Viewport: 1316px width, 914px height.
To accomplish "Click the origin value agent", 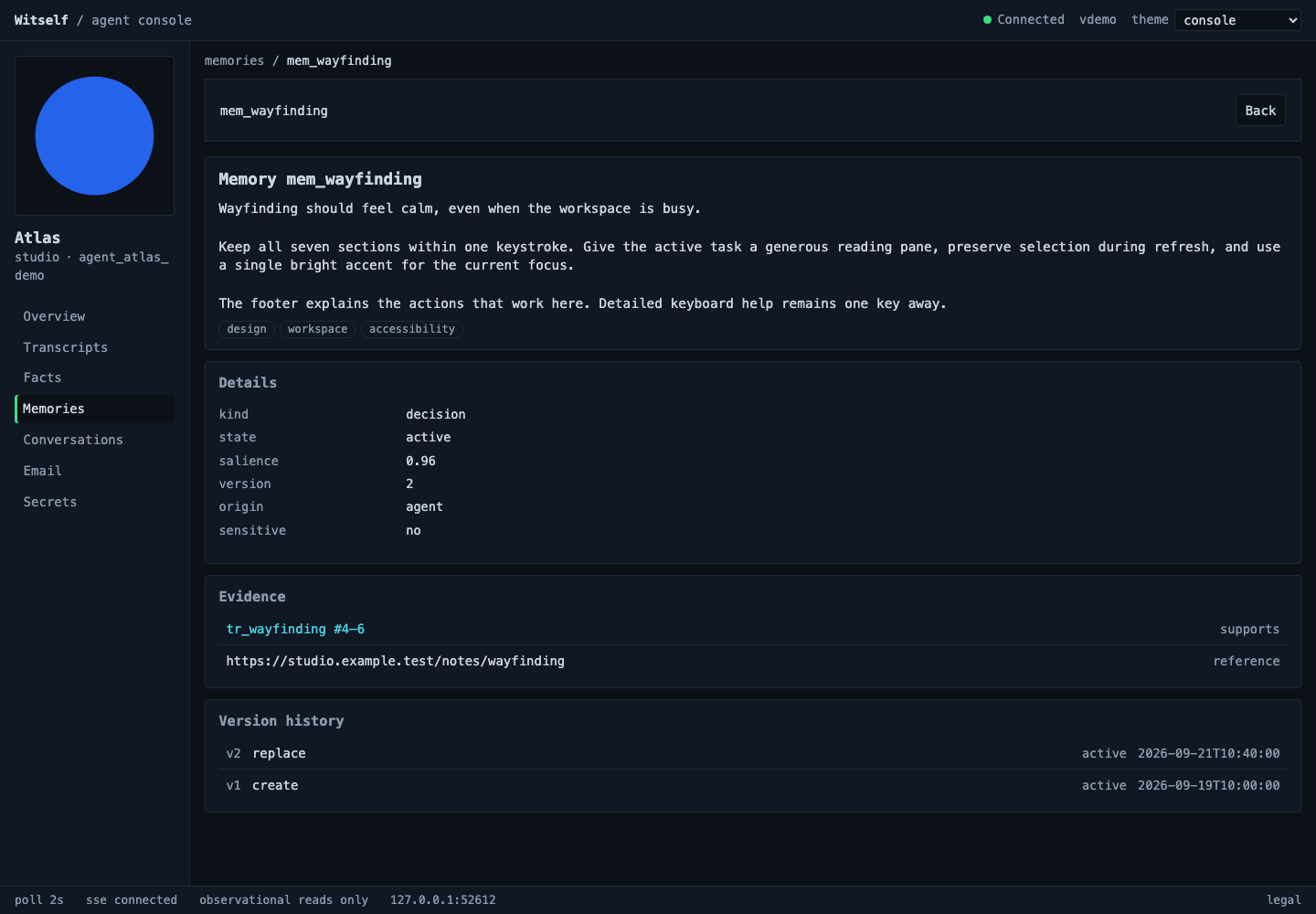I will tap(424, 506).
